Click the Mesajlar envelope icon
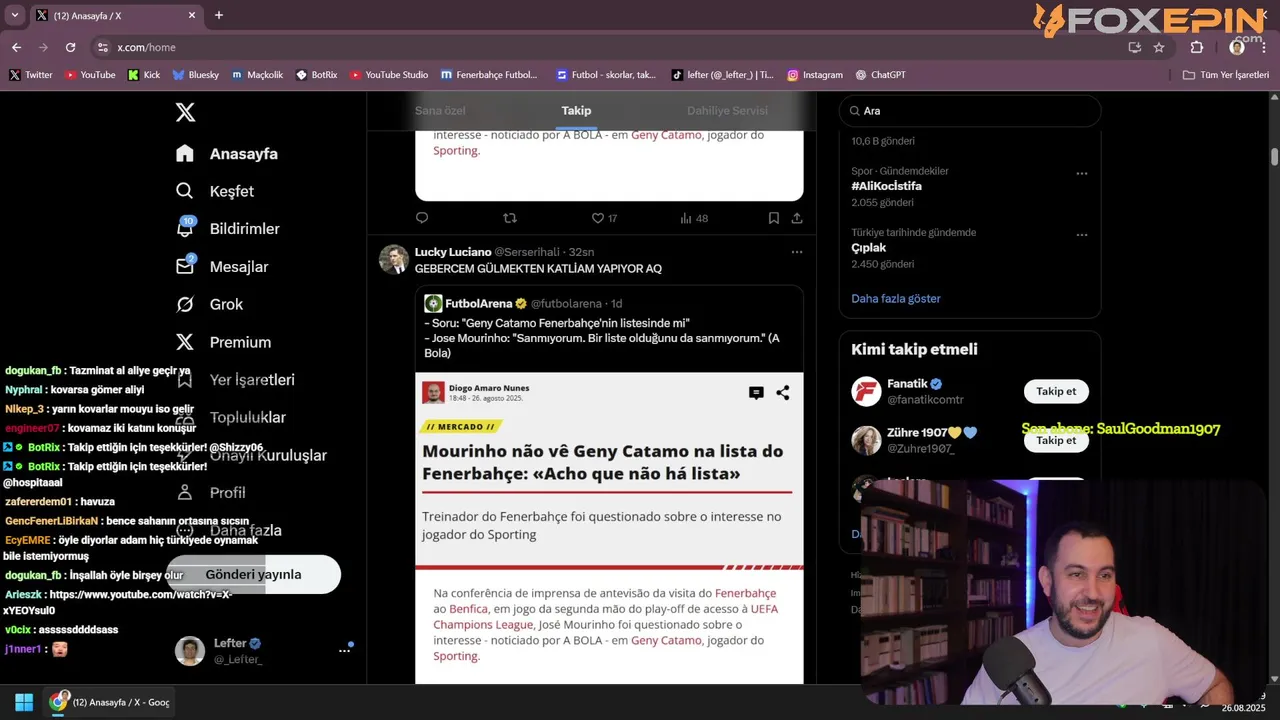The image size is (1280, 720). (x=185, y=267)
